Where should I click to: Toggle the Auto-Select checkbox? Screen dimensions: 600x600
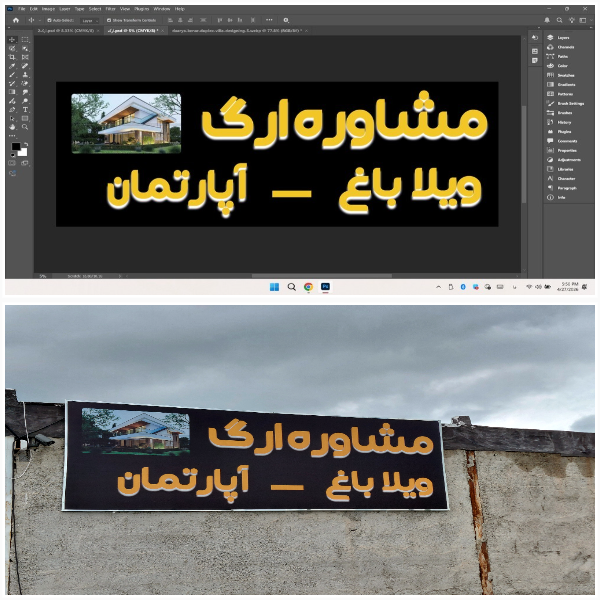coord(49,20)
